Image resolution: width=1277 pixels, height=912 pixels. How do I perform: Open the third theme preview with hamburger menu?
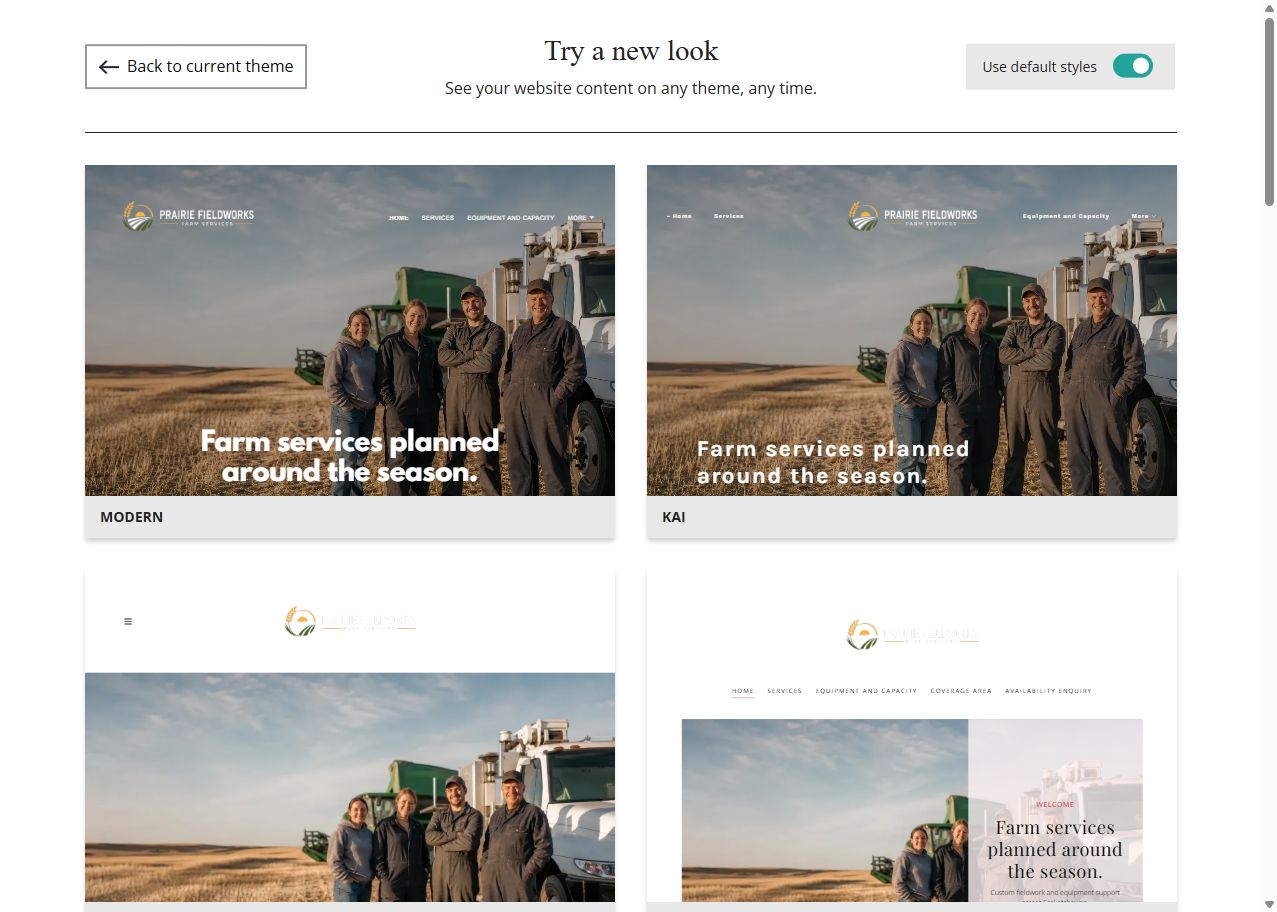coord(350,737)
